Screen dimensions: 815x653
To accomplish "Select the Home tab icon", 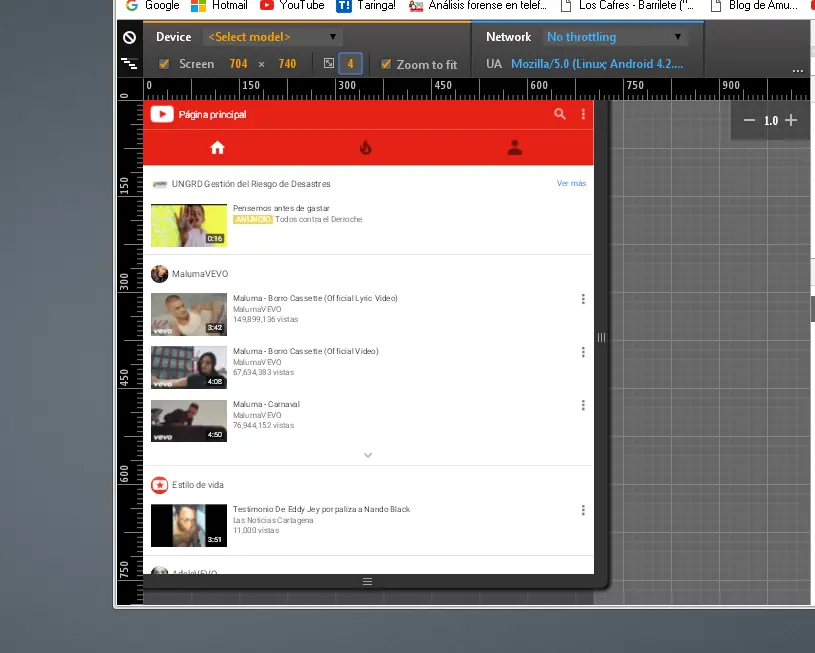I will point(217,148).
